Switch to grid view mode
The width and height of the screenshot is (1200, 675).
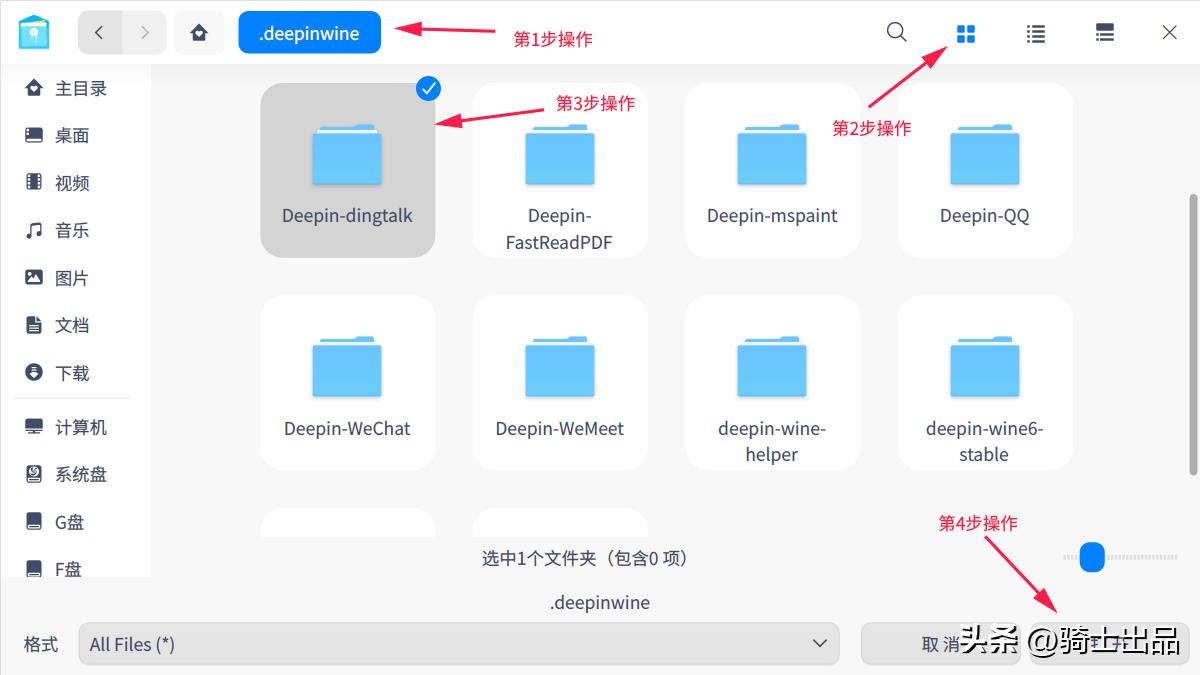[x=965, y=32]
